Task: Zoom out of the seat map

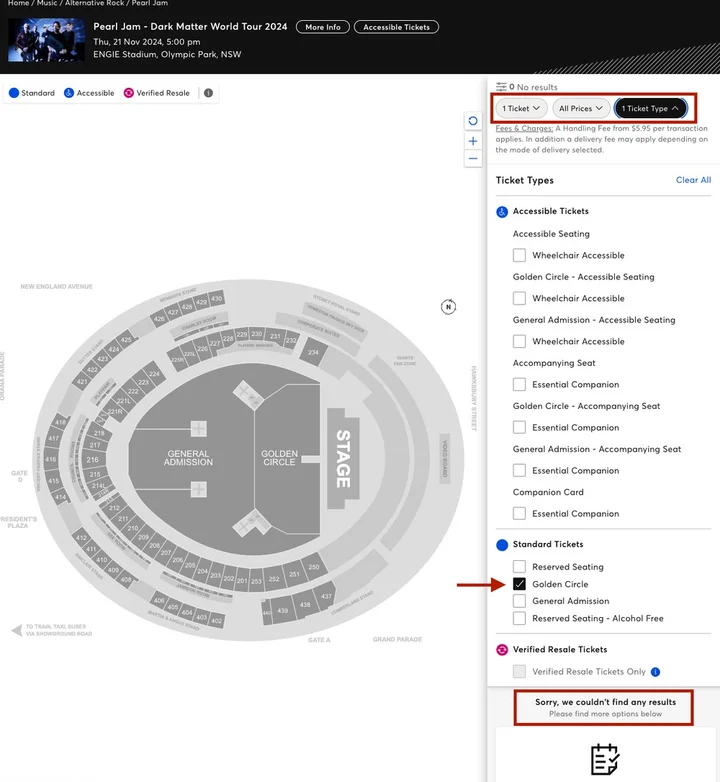Action: (473, 159)
